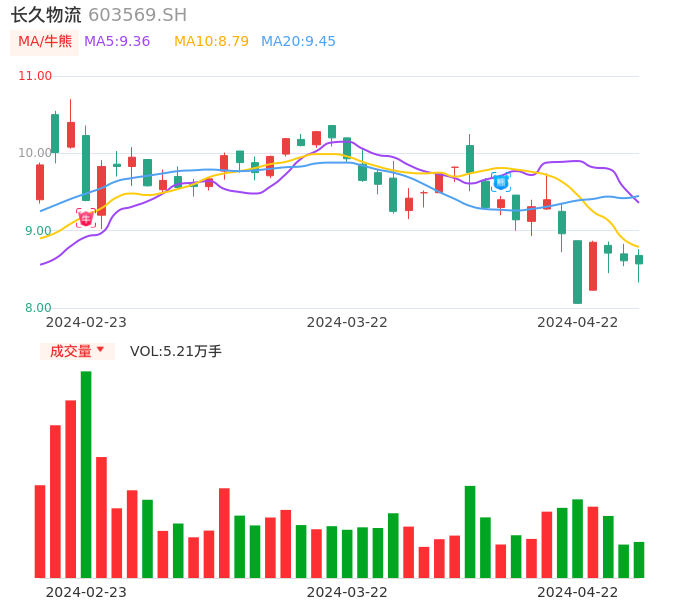Click the blue bear marker icon on the chart

pyautogui.click(x=501, y=182)
